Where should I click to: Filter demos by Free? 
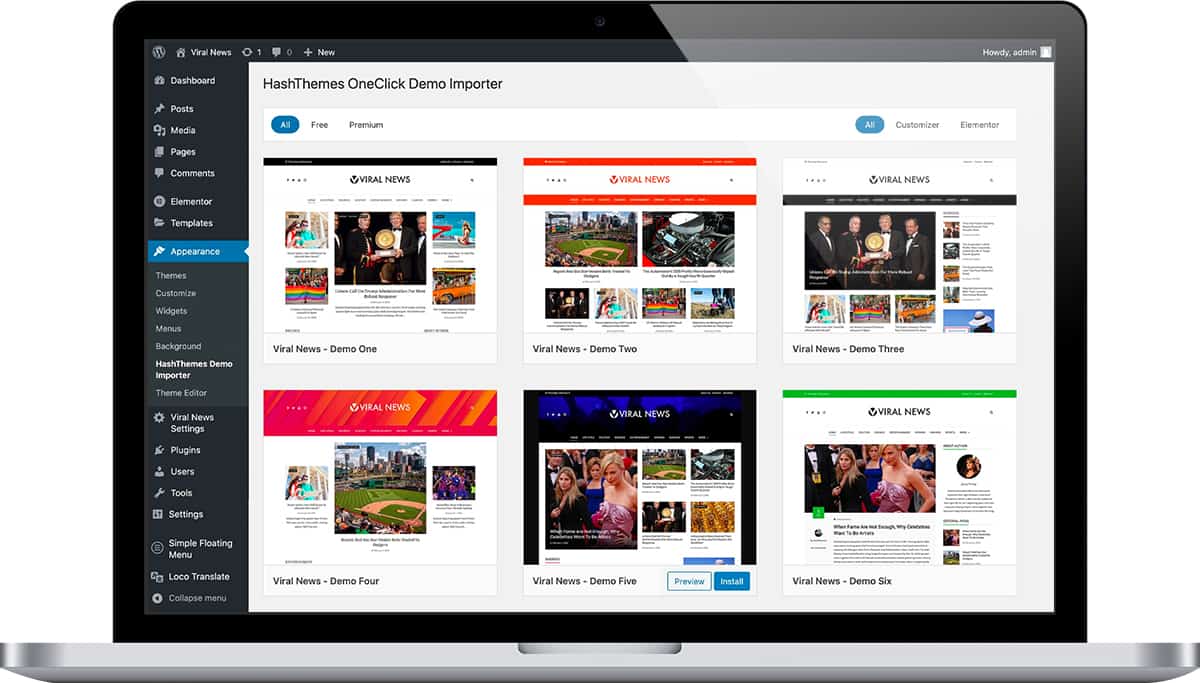pos(319,125)
